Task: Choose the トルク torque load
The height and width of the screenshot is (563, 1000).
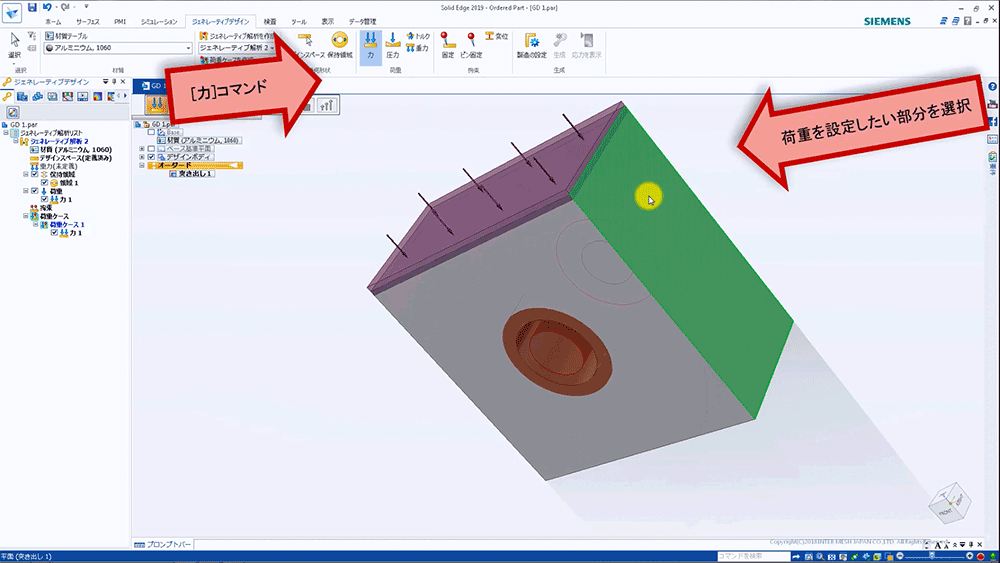Action: pyautogui.click(x=418, y=36)
